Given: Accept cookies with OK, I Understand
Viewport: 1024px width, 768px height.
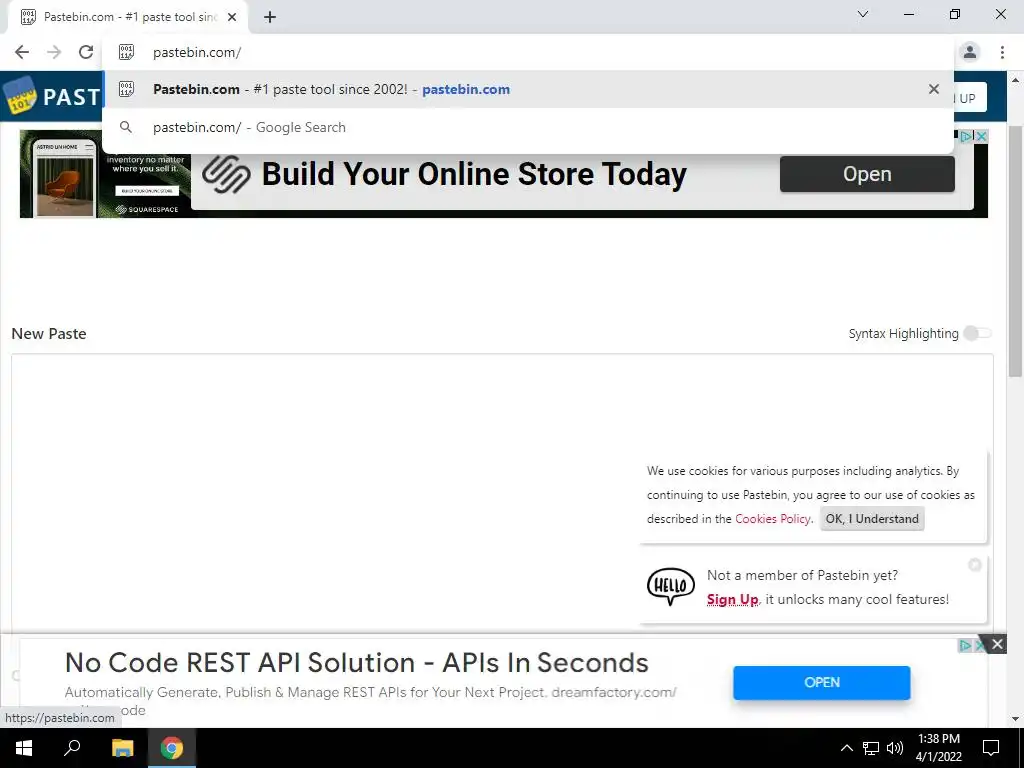Looking at the screenshot, I should coord(872,519).
